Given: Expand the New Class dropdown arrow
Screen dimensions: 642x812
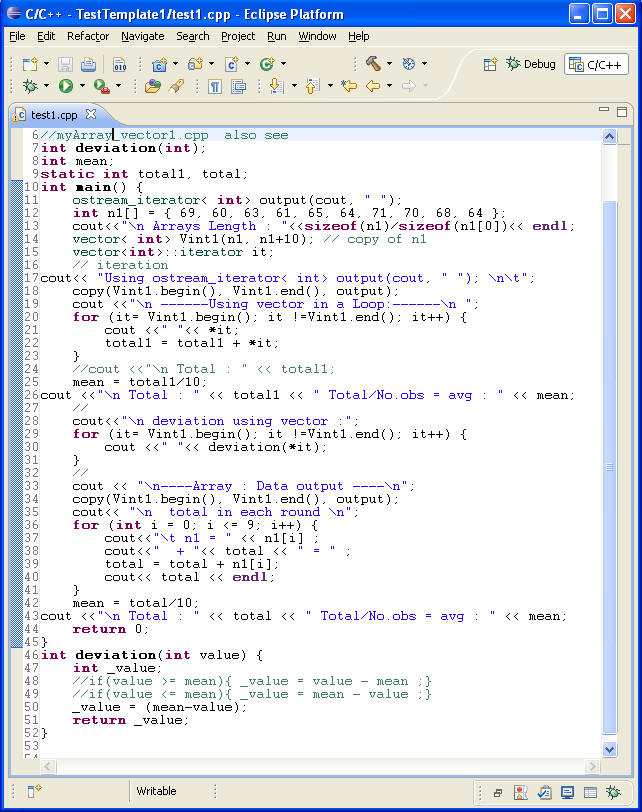Looking at the screenshot, I should 283,64.
